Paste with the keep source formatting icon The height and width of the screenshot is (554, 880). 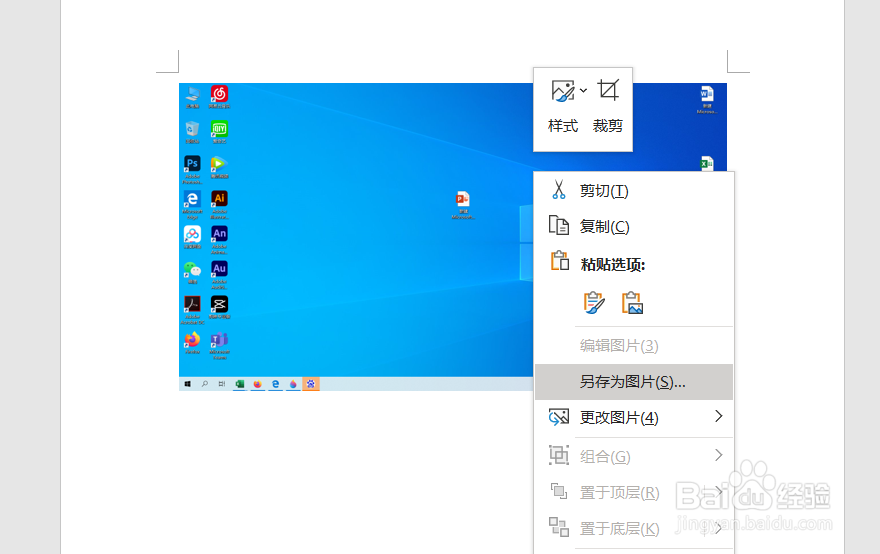pos(594,303)
